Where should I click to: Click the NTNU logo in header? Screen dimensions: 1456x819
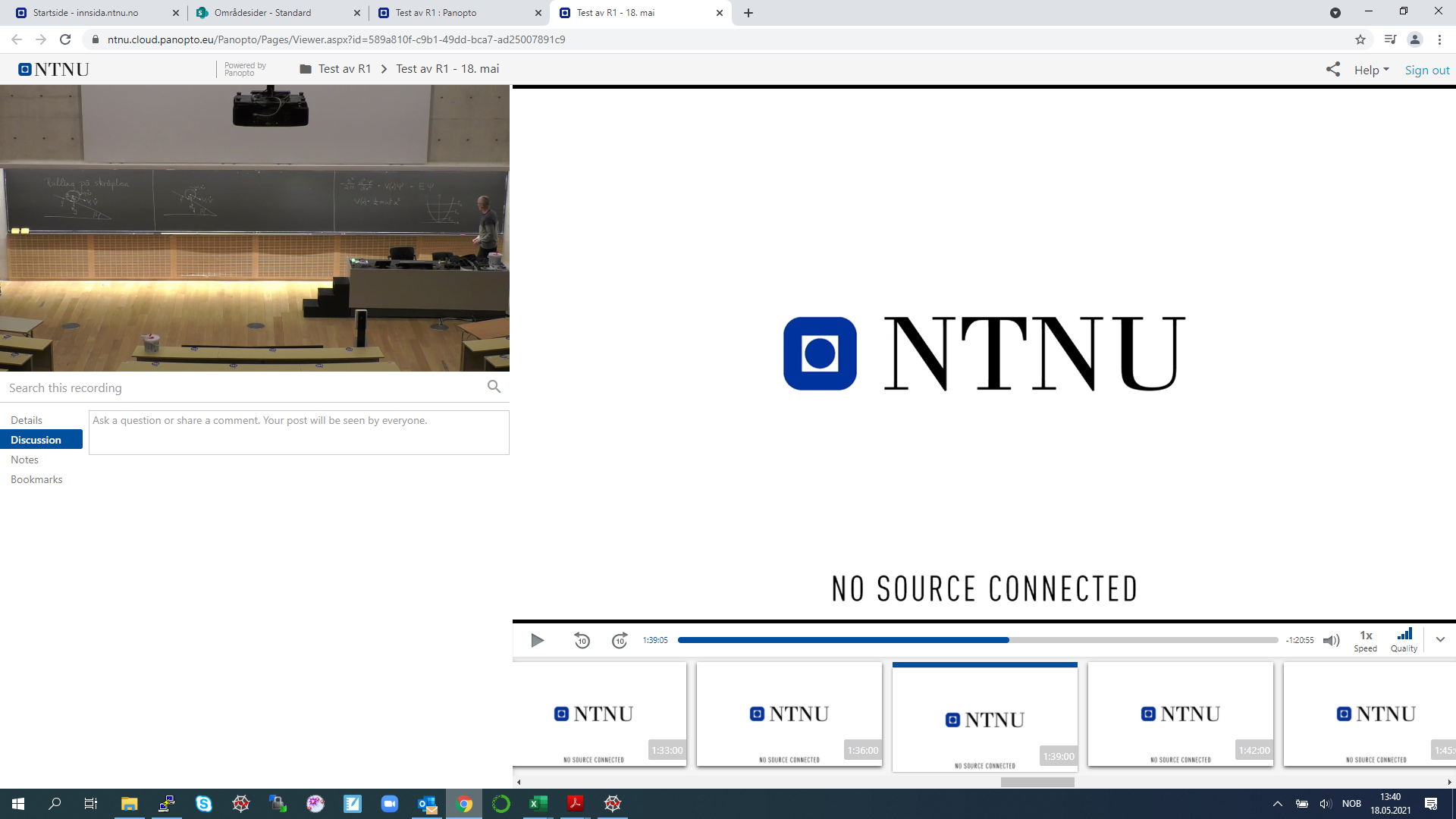coord(54,70)
